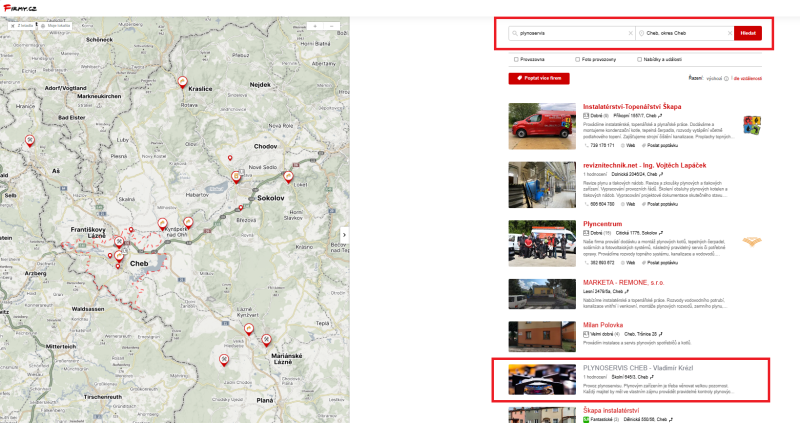Open the red van thumbnail for Škapa
This screenshot has height=423, width=800.
pos(542,126)
